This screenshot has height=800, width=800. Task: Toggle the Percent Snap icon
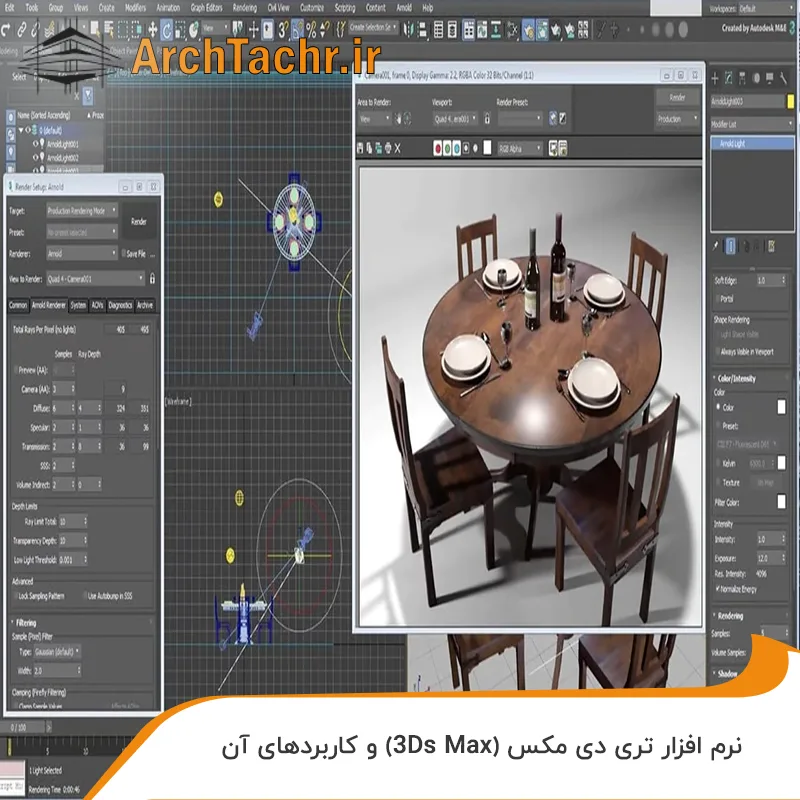pos(311,30)
